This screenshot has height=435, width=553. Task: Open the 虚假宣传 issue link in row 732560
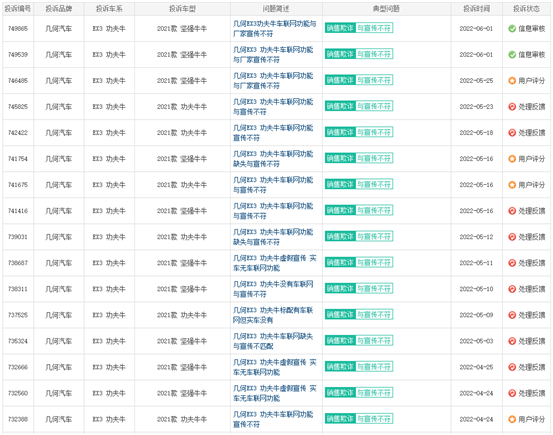275,393
